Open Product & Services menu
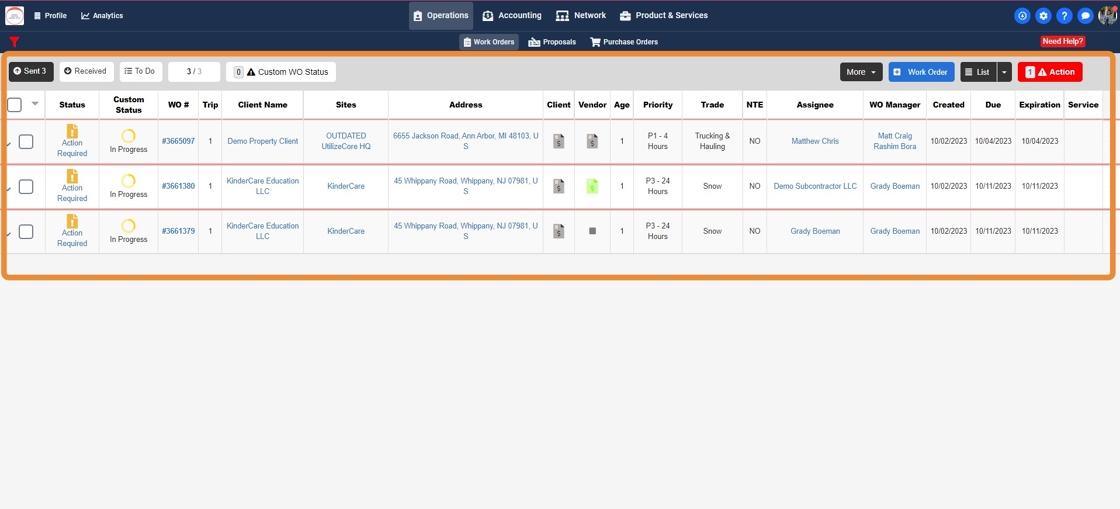 [x=664, y=16]
